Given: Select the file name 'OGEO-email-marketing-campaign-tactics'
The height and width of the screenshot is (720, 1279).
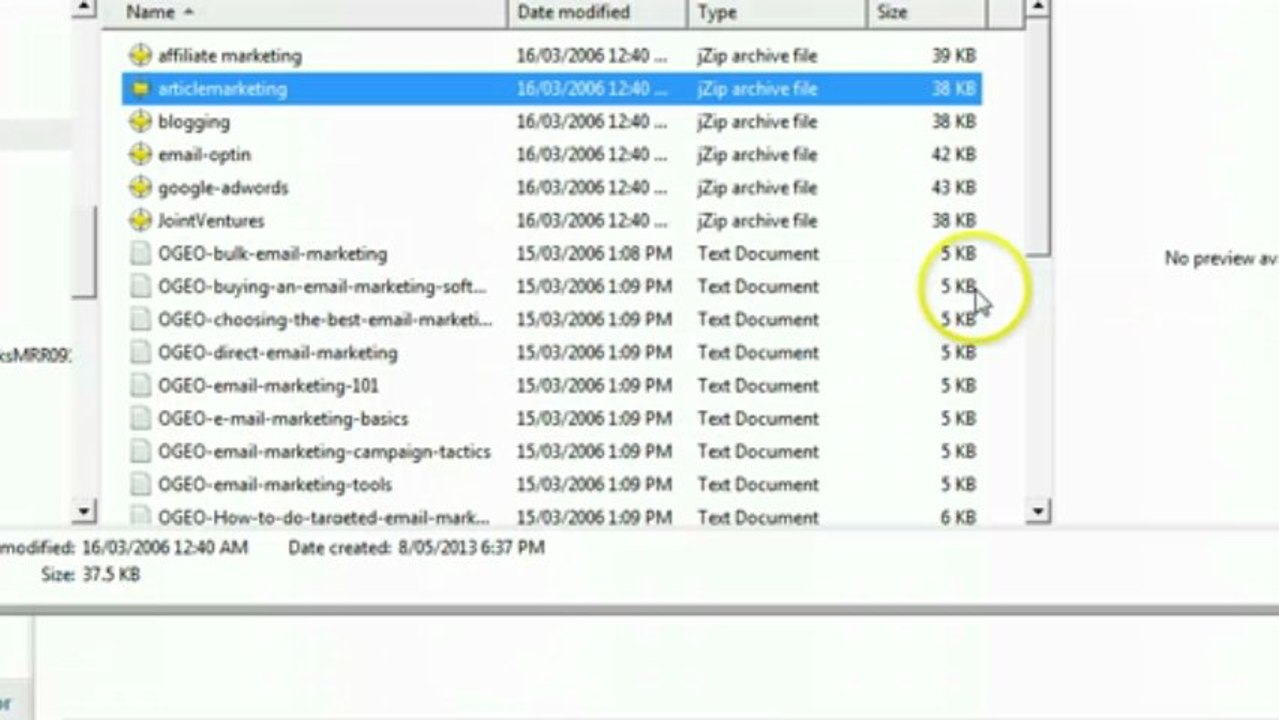Looking at the screenshot, I should coord(324,452).
